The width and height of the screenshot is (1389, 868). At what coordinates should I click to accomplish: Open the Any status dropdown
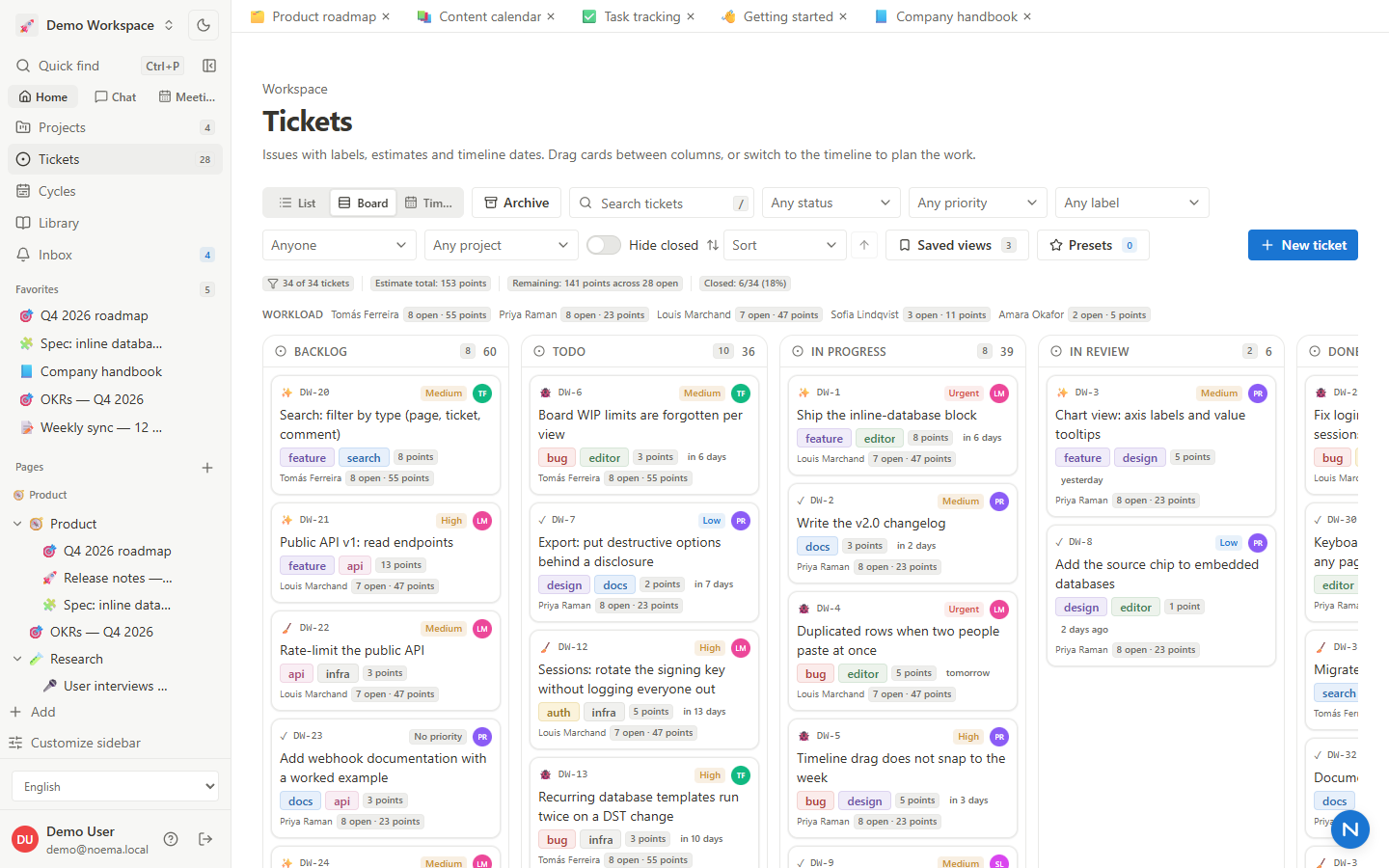coord(831,203)
